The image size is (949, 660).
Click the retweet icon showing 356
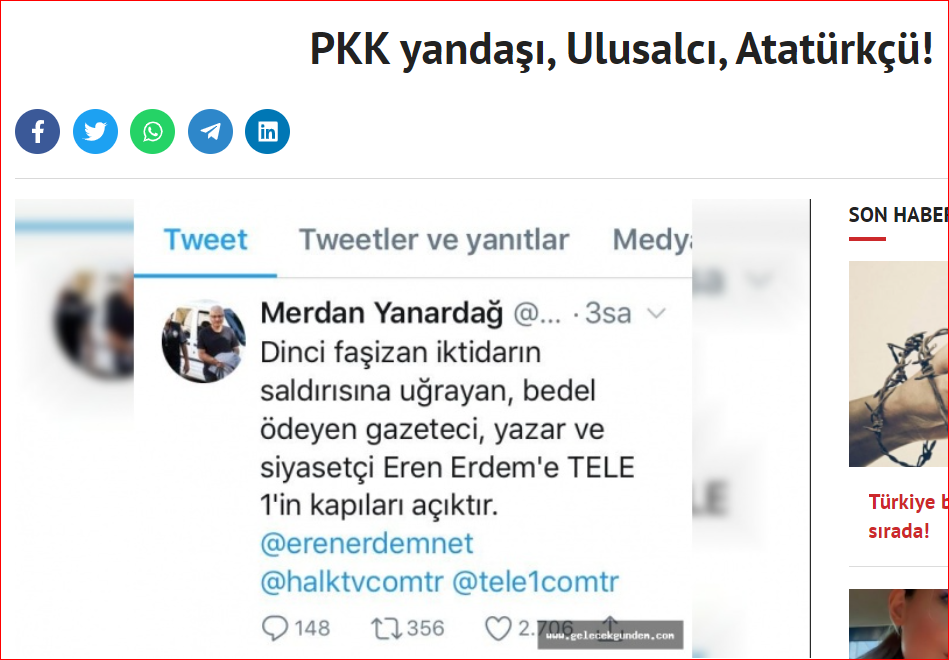[386, 629]
